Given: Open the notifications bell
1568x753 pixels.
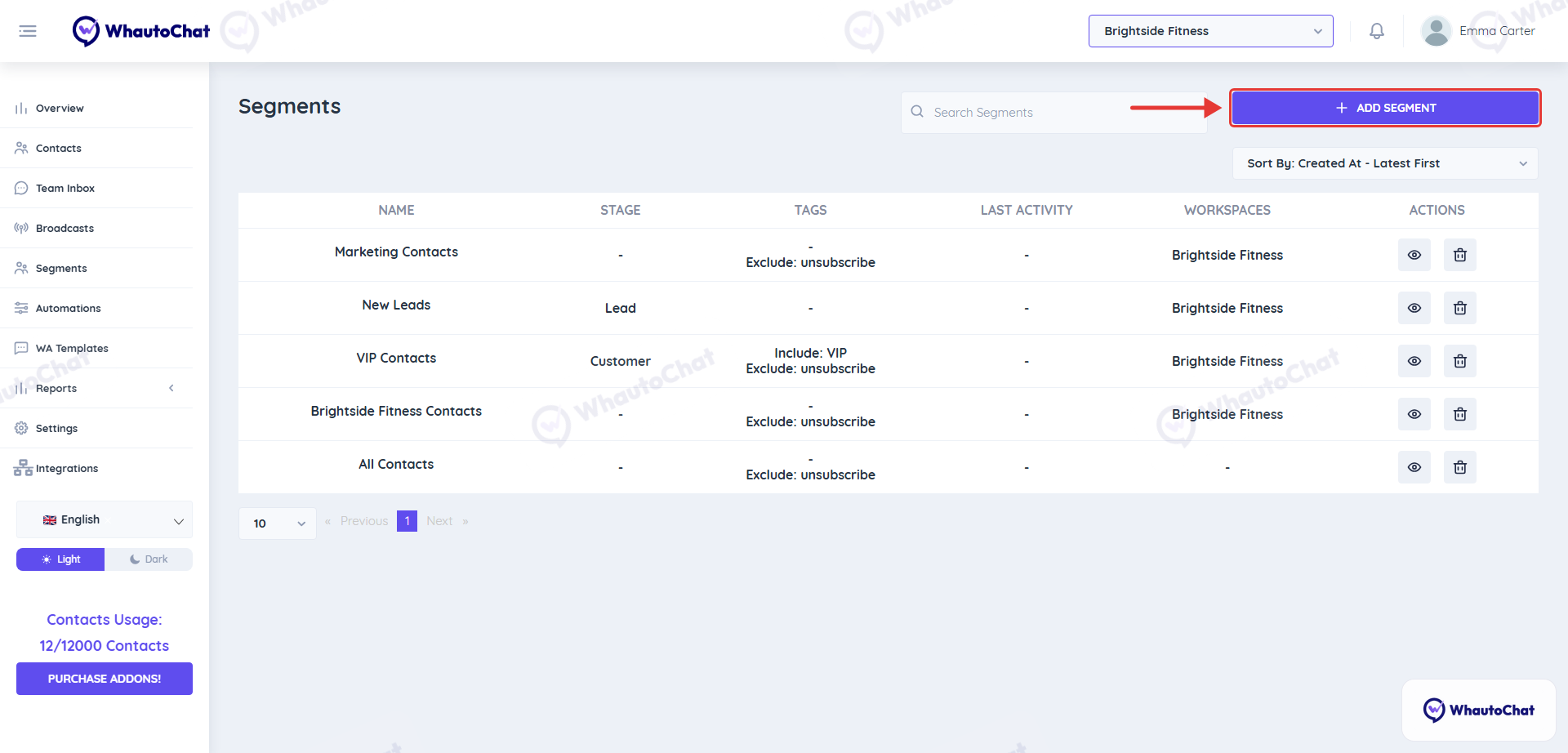Looking at the screenshot, I should (1377, 31).
